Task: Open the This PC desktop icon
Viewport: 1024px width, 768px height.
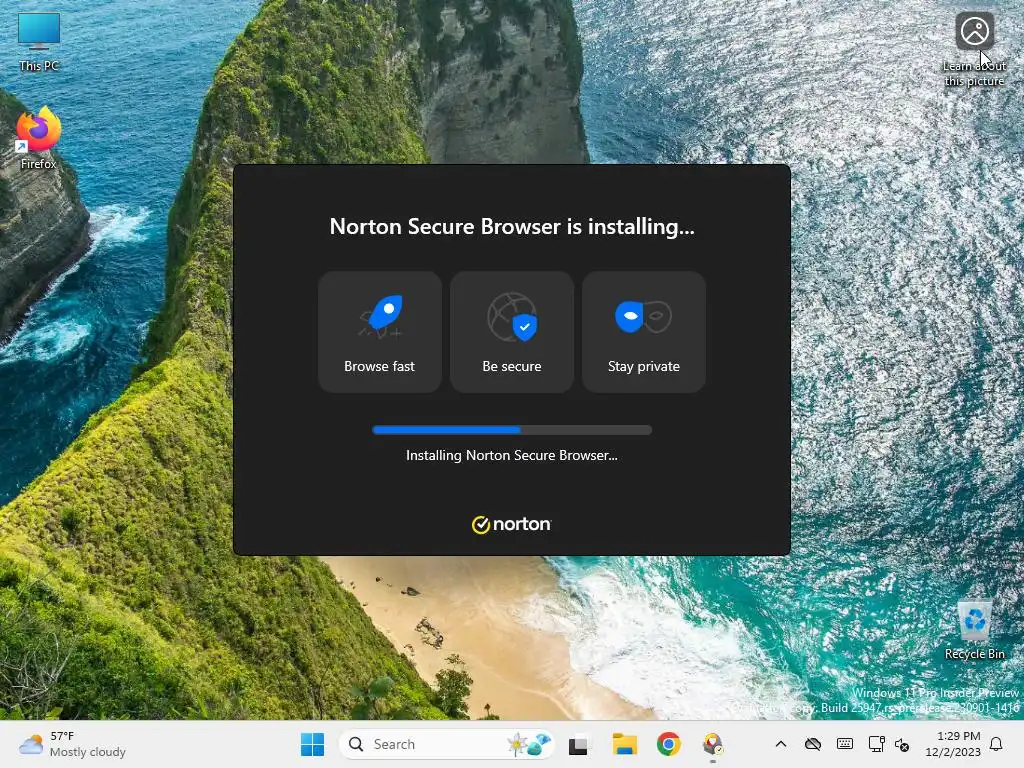Action: tap(39, 42)
